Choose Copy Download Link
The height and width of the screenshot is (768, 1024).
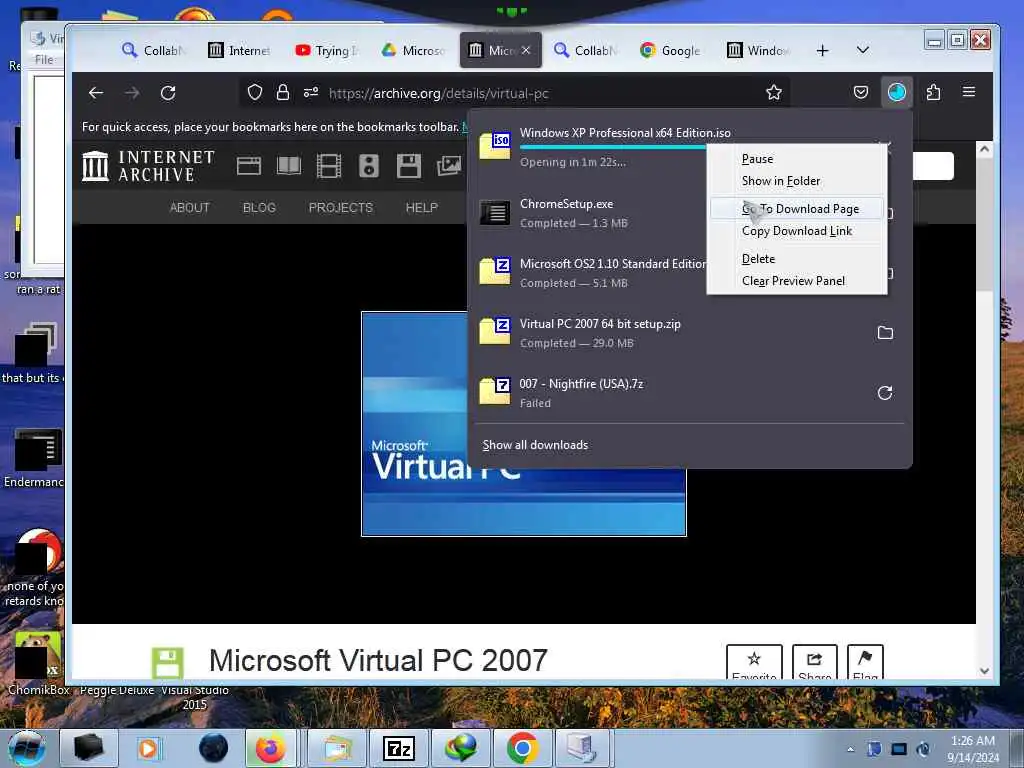coord(797,231)
